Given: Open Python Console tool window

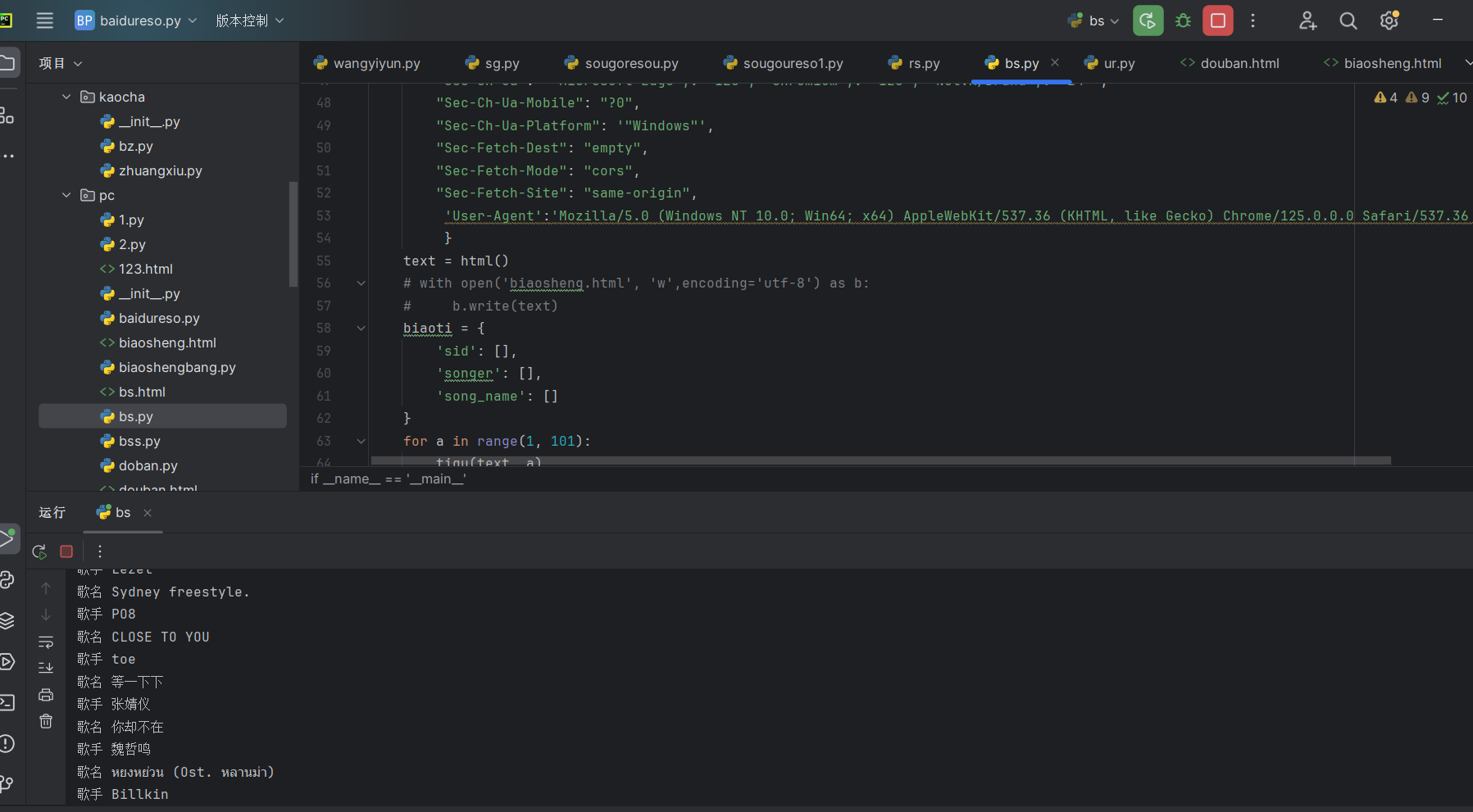Looking at the screenshot, I should click(x=7, y=579).
